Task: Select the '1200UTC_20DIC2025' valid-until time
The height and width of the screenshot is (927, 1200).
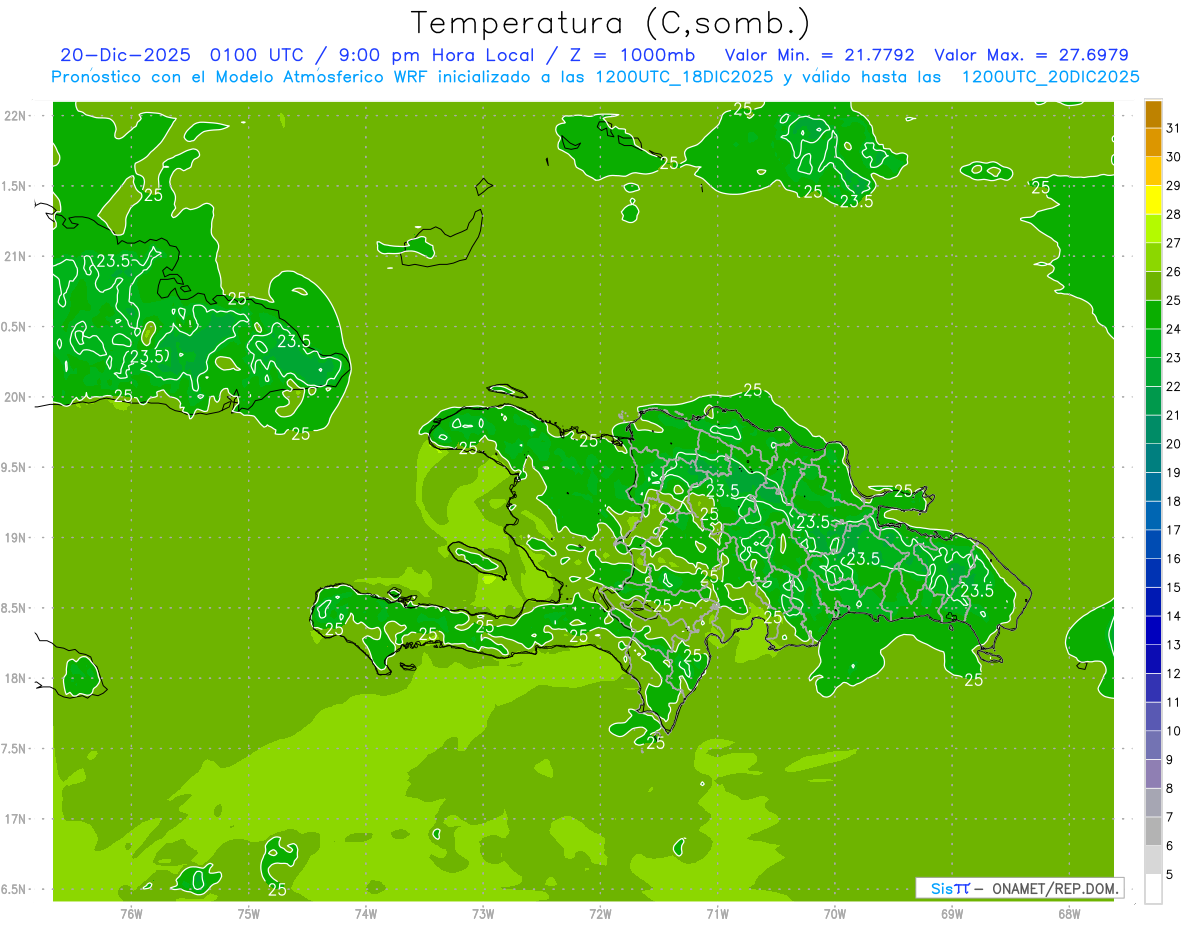Action: point(1050,77)
